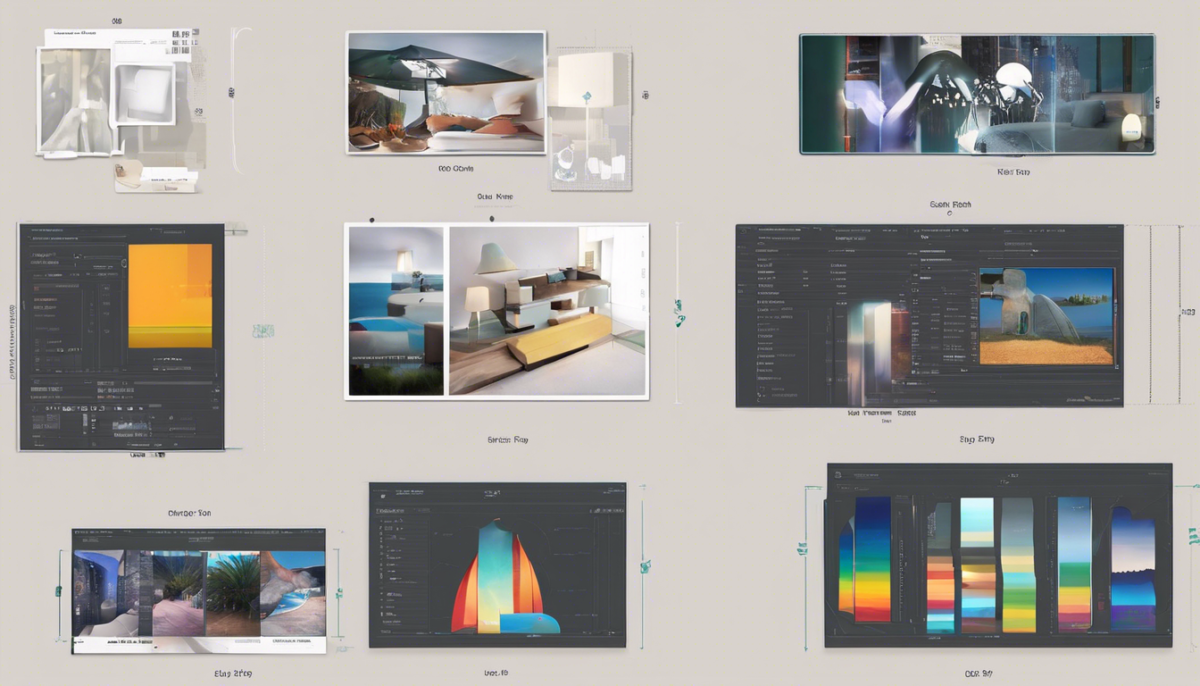Open the first dark corridor thumbnail in the photo strip
This screenshot has height=686, width=1200.
tap(98, 594)
